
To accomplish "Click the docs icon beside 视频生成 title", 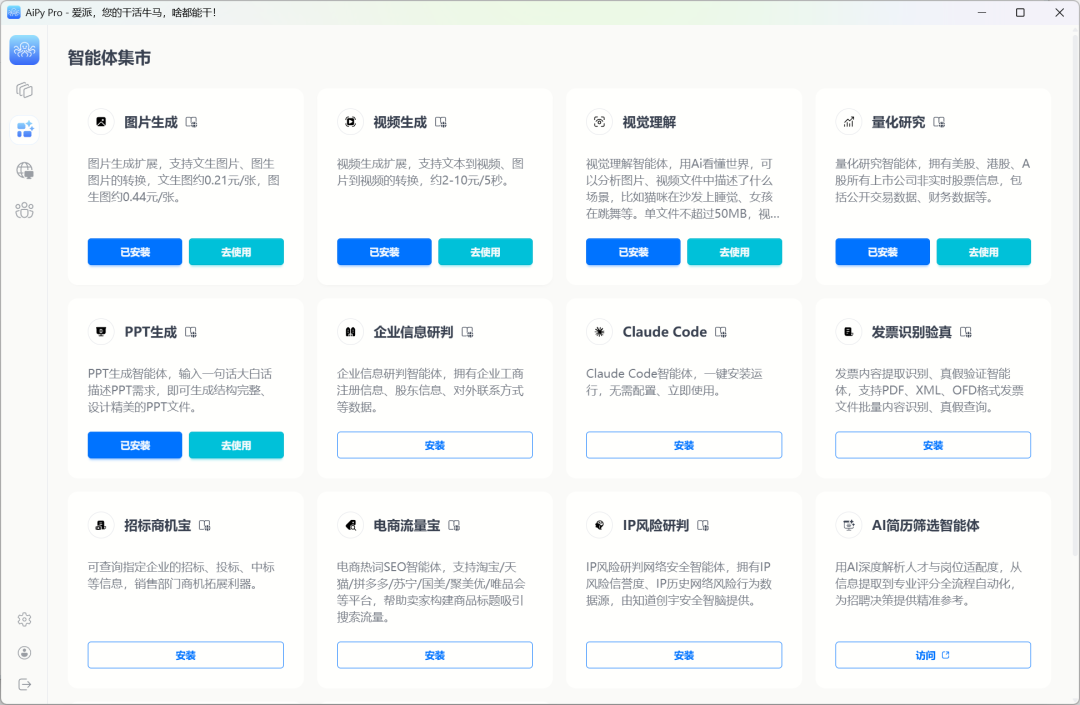I will (441, 122).
